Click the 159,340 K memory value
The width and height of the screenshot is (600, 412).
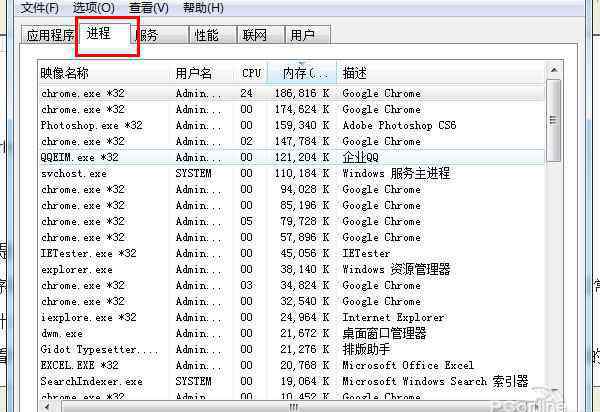point(302,125)
